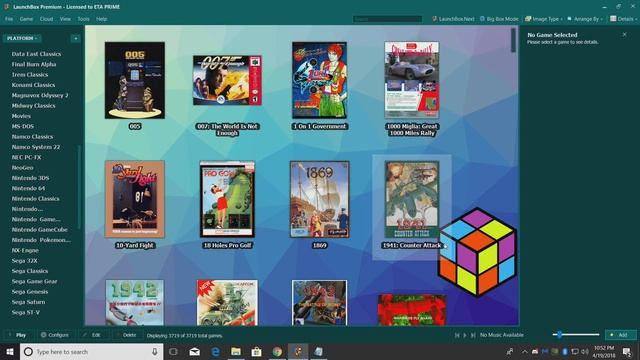
Task: Select Sega 32X platform
Action: [x=24, y=260]
